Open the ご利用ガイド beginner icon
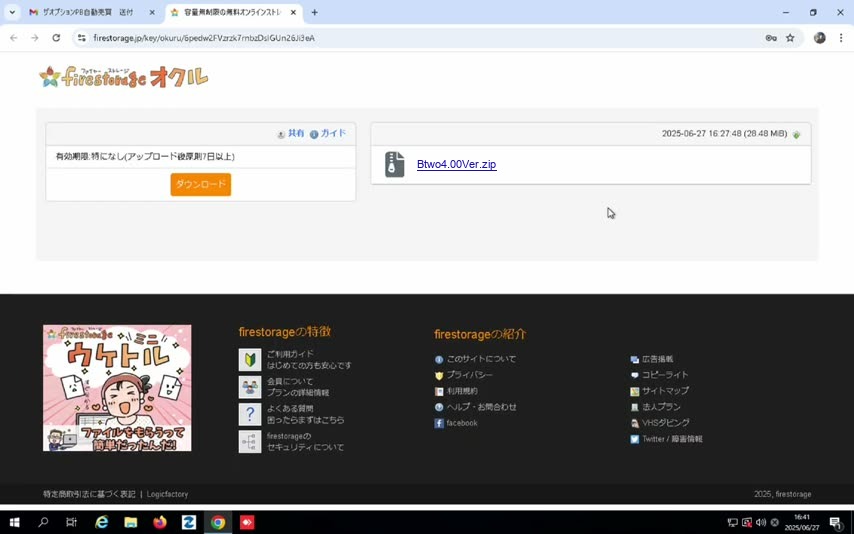Viewport: 854px width, 534px height. pyautogui.click(x=250, y=360)
